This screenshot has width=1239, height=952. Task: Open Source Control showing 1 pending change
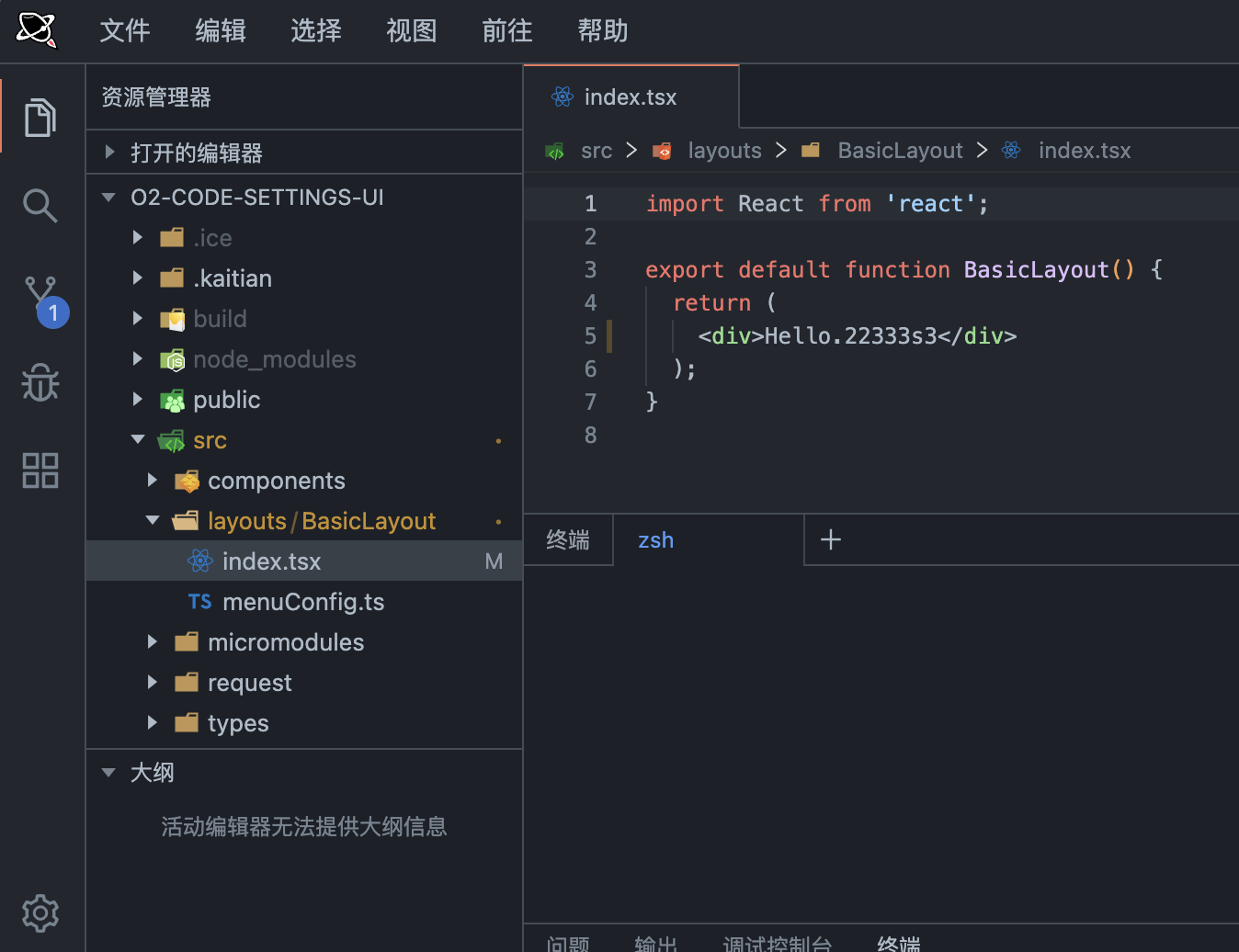pos(40,294)
